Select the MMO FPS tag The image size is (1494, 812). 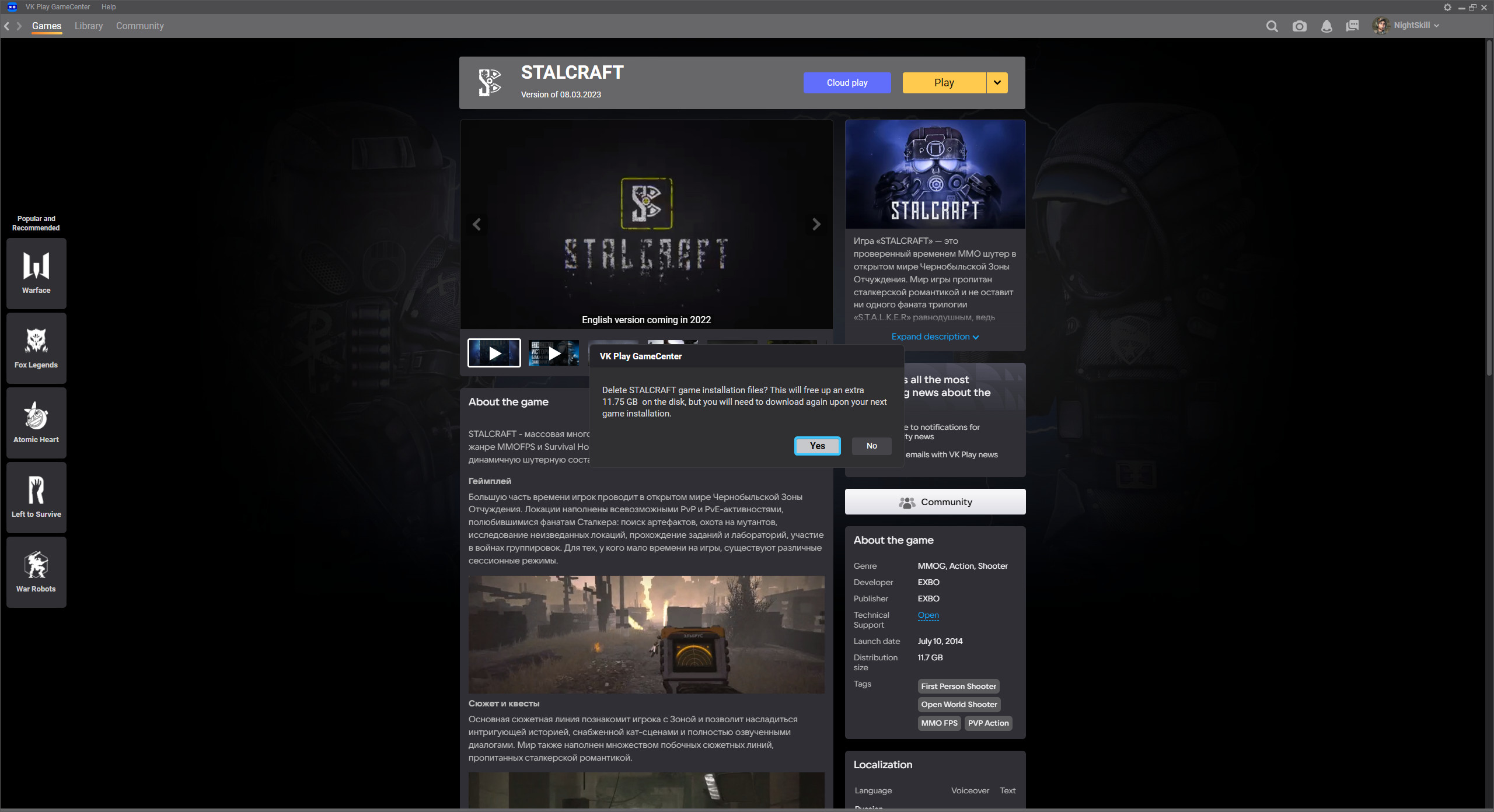pyautogui.click(x=939, y=723)
